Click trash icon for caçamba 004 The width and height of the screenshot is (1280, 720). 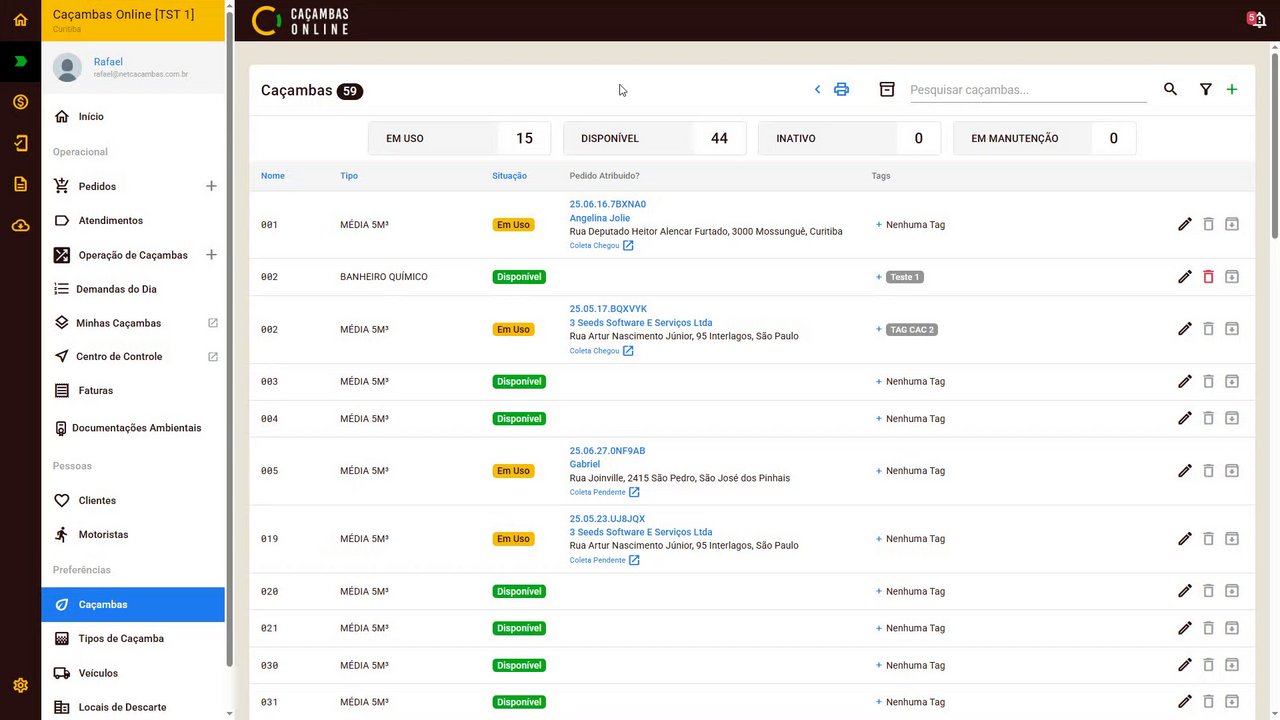pyautogui.click(x=1208, y=418)
